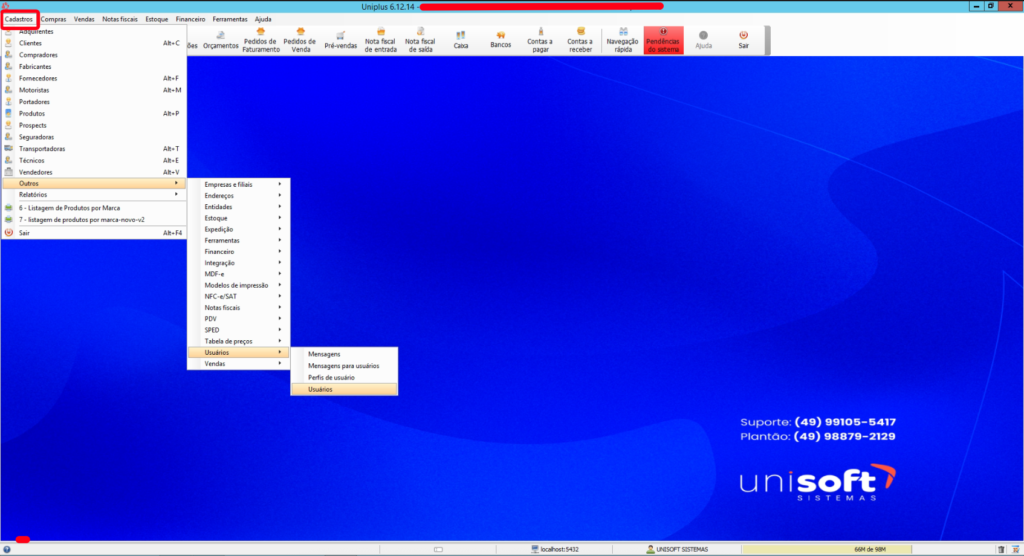Click Mensagens para usuários entry

click(x=343, y=365)
